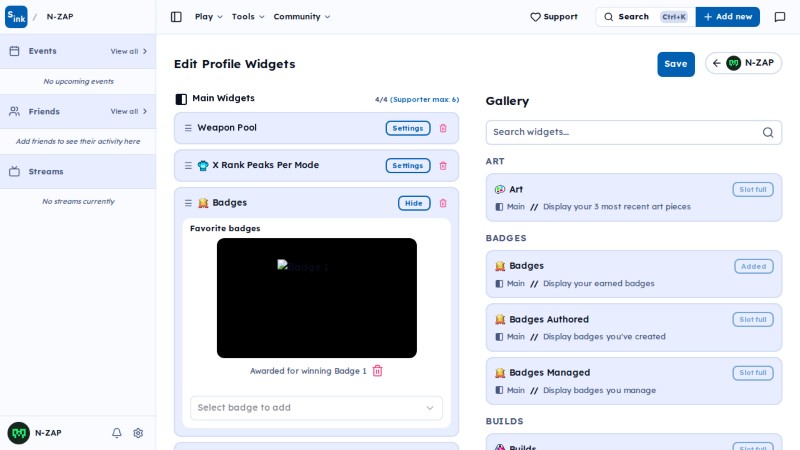Click N-ZAP avatar at sidebar bottom
The height and width of the screenshot is (450, 800).
coord(18,433)
